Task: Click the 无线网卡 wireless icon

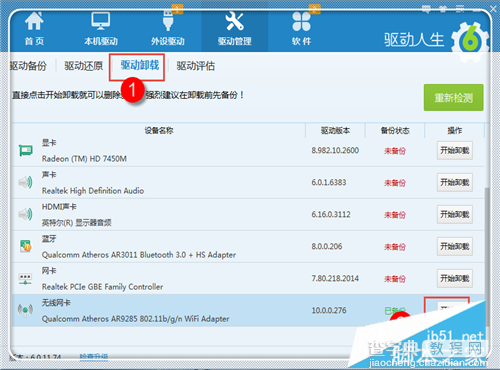Action: [x=25, y=310]
